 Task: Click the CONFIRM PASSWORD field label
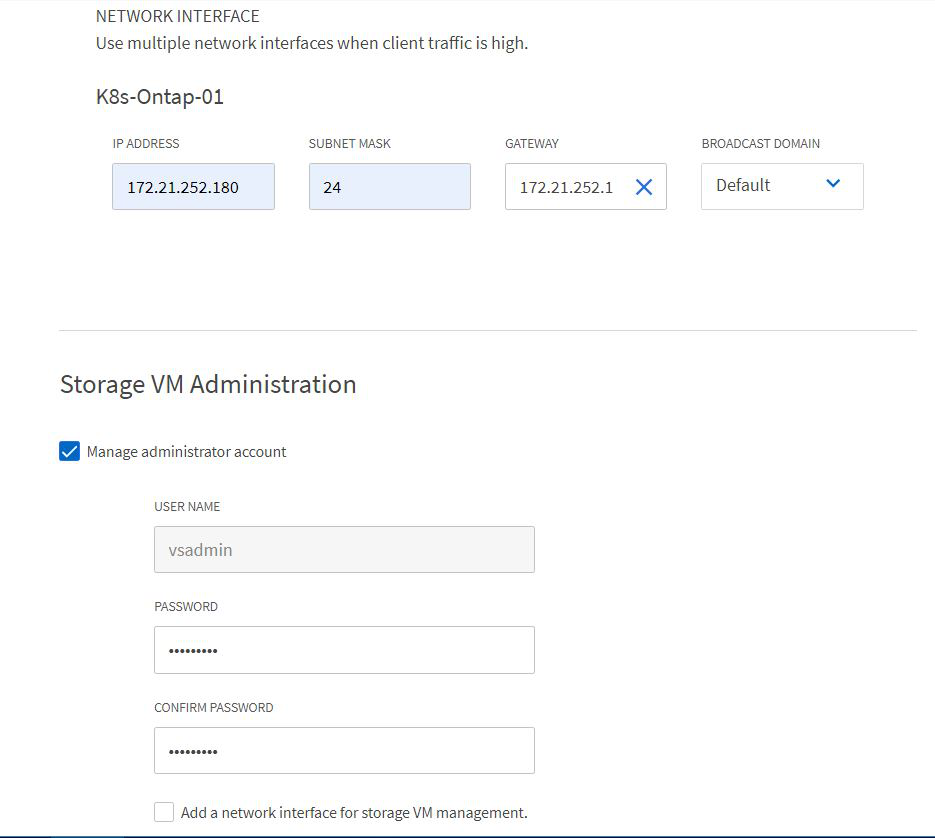[x=213, y=707]
